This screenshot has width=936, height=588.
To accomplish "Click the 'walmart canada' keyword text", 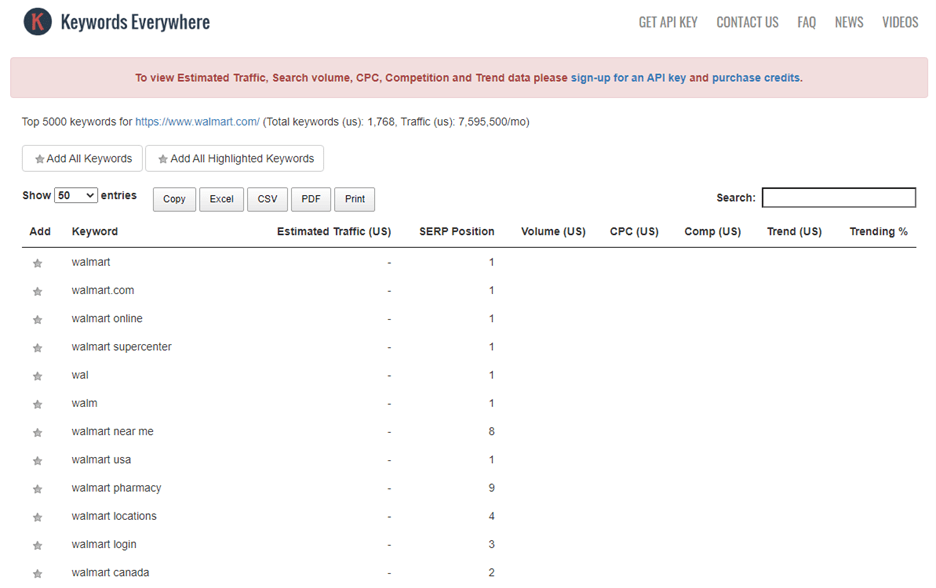I will [x=110, y=572].
